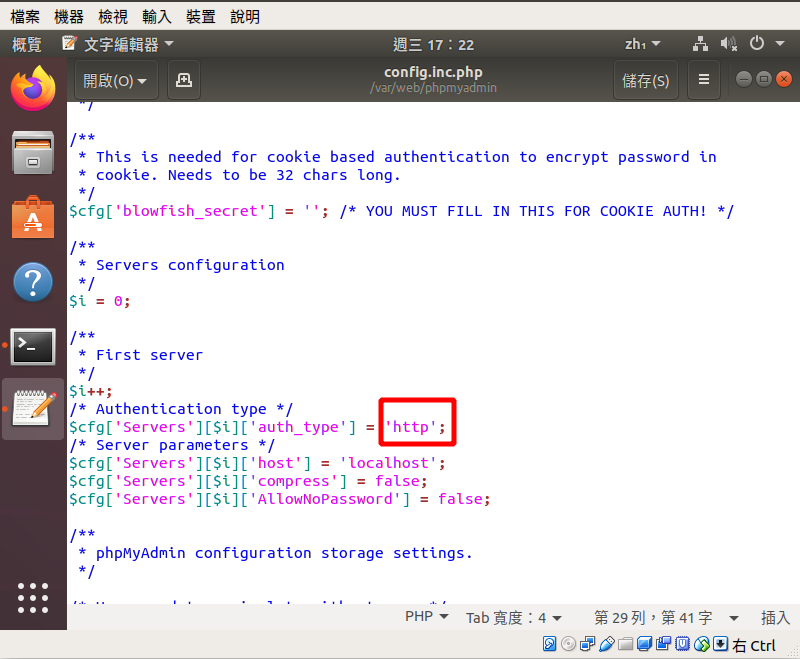Minimize the gedit window
This screenshot has width=800, height=659.
(x=744, y=79)
